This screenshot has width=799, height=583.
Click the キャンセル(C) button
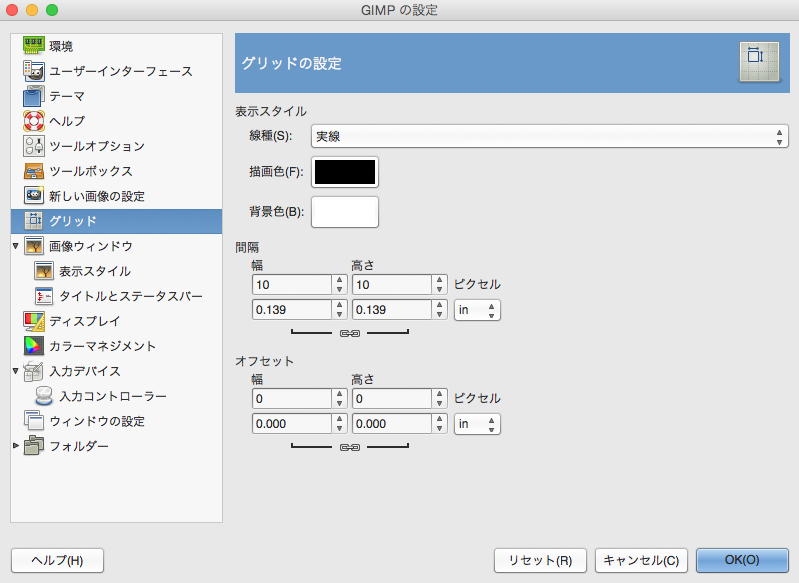[641, 561]
